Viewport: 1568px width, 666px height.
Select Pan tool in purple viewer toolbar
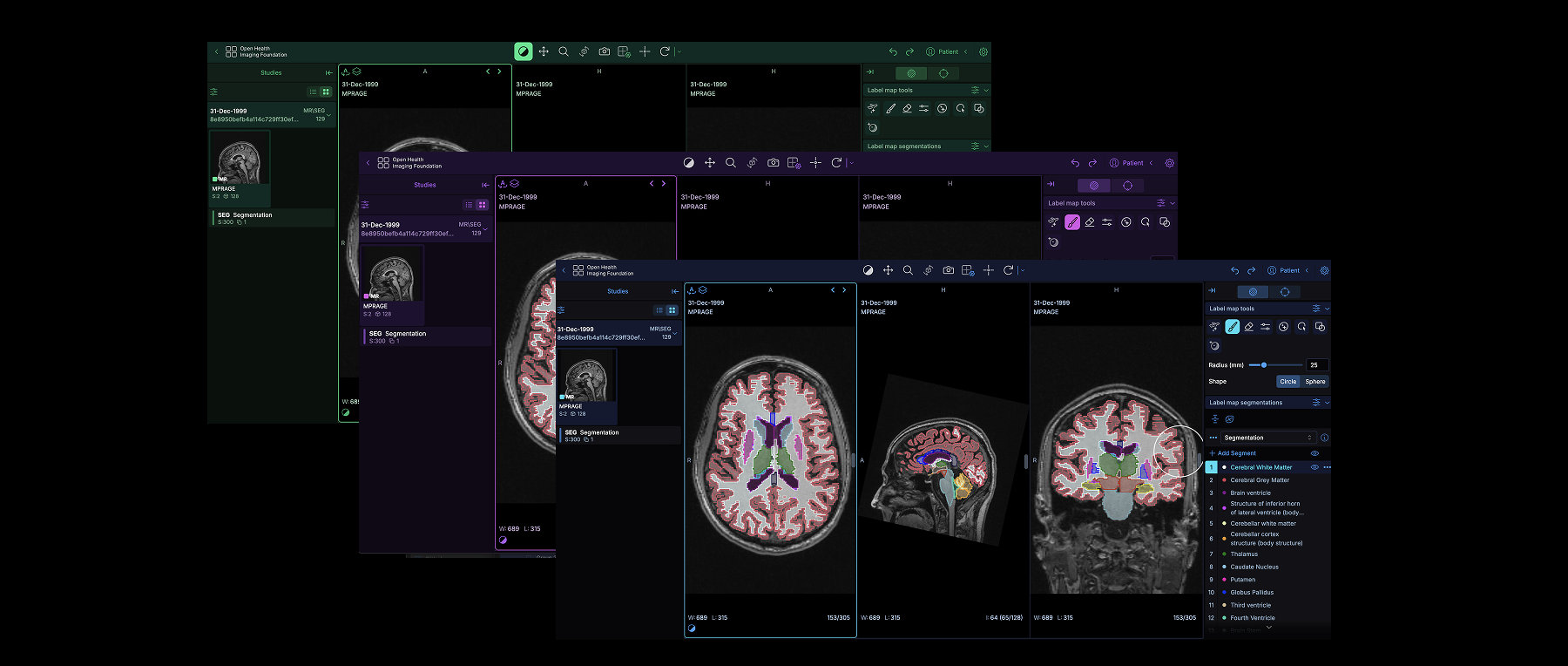[710, 163]
